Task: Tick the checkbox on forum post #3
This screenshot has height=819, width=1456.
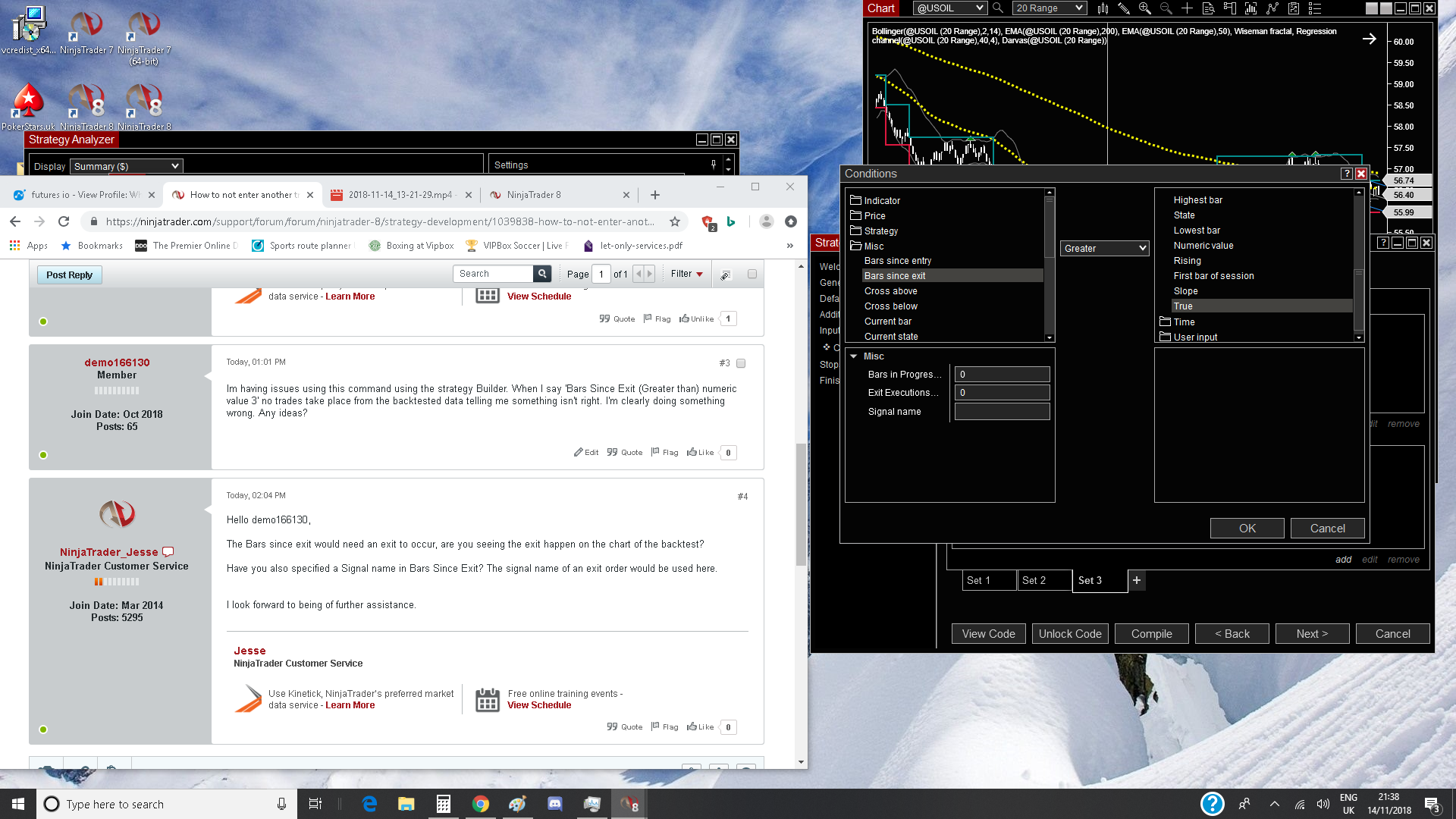Action: 741,363
